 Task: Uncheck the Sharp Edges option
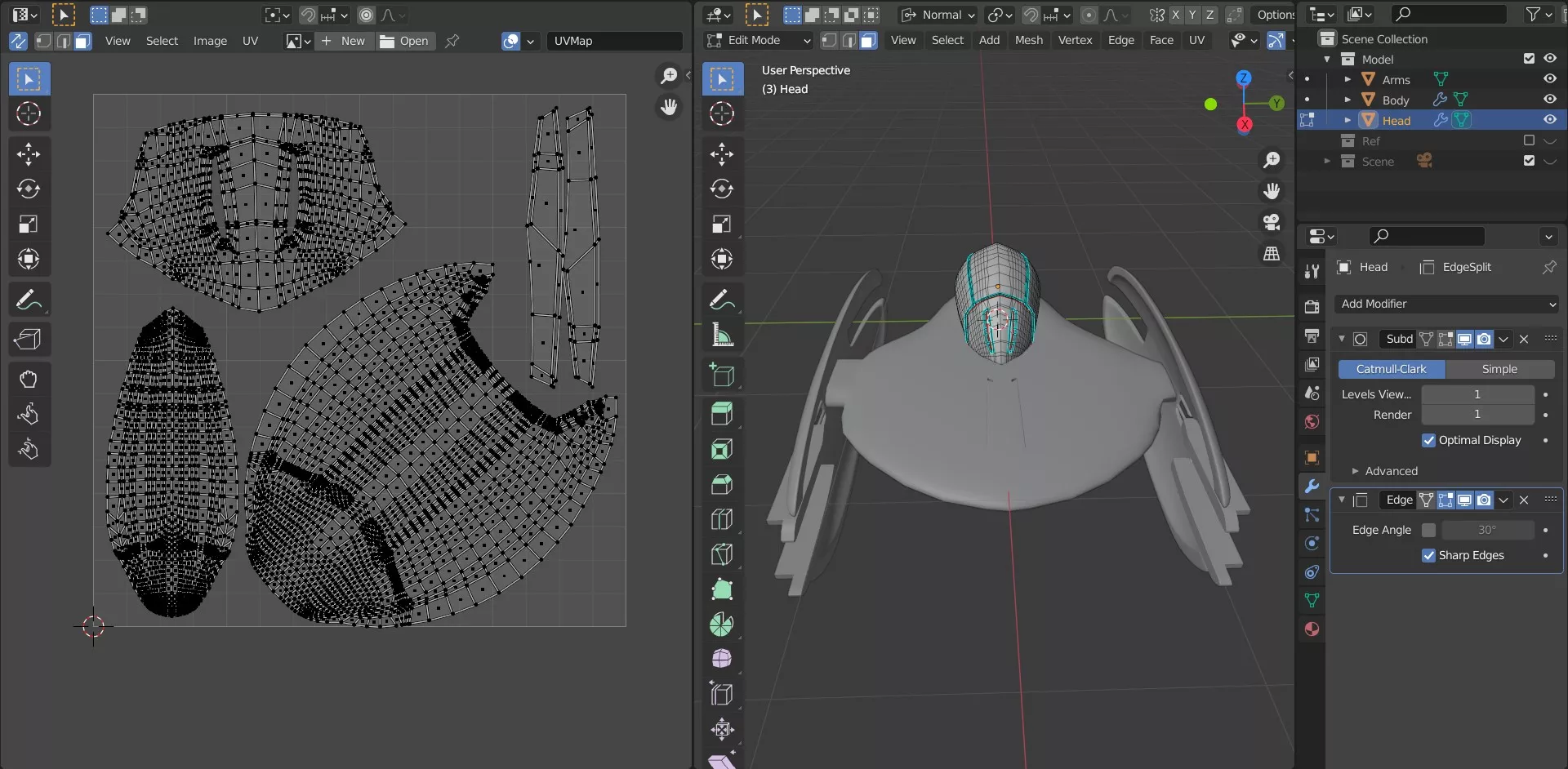[x=1428, y=556]
